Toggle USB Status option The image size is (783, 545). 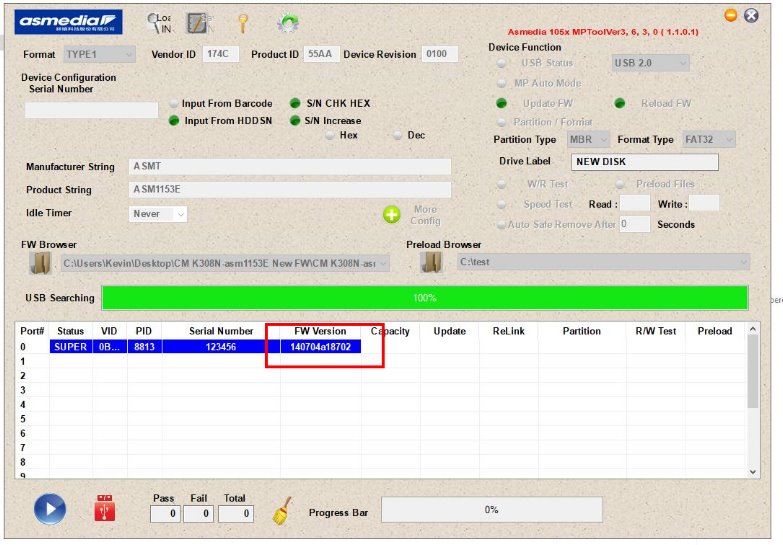[x=501, y=63]
